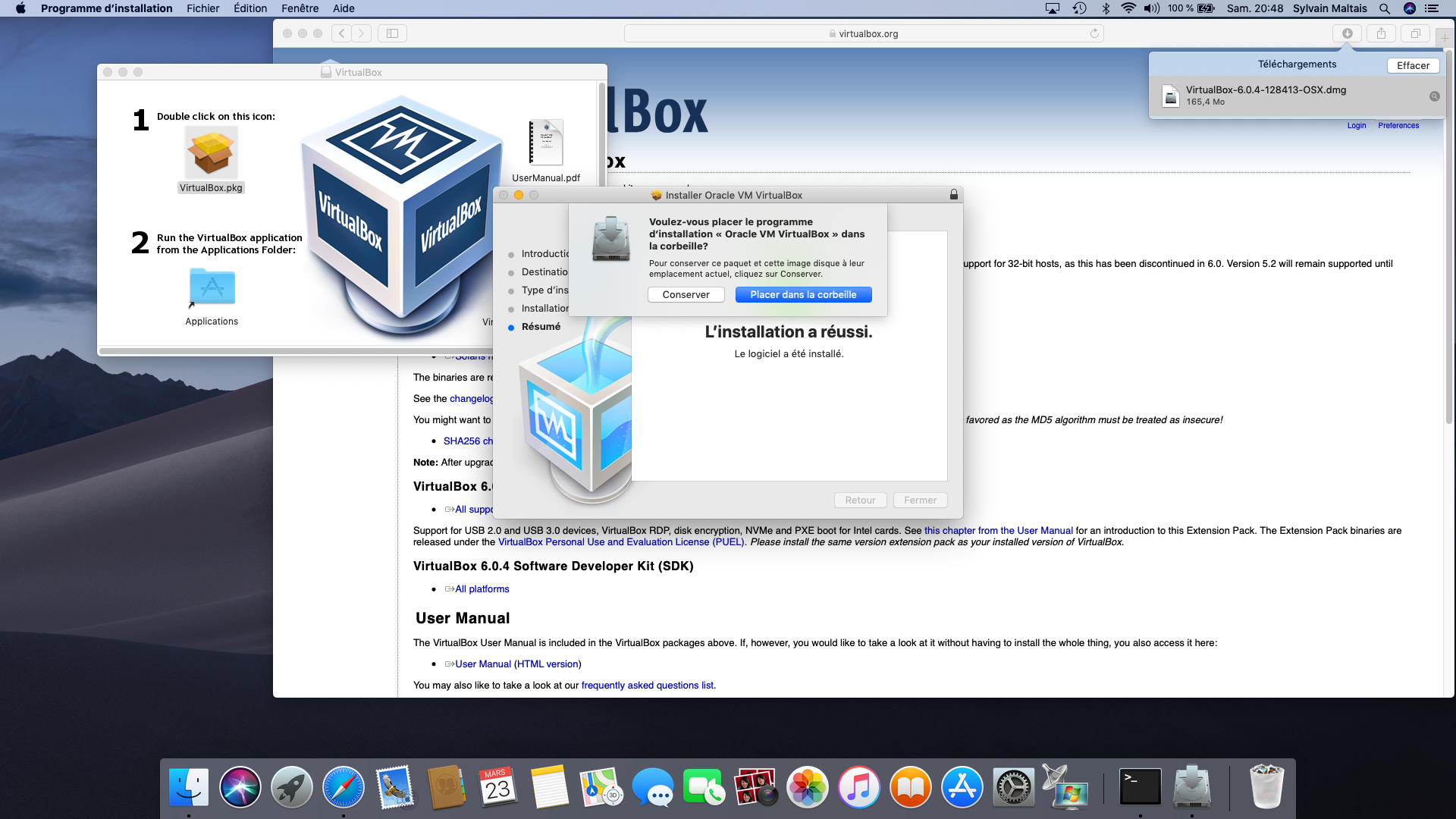
Task: Toggle Safari sidebar button
Action: pos(392,33)
